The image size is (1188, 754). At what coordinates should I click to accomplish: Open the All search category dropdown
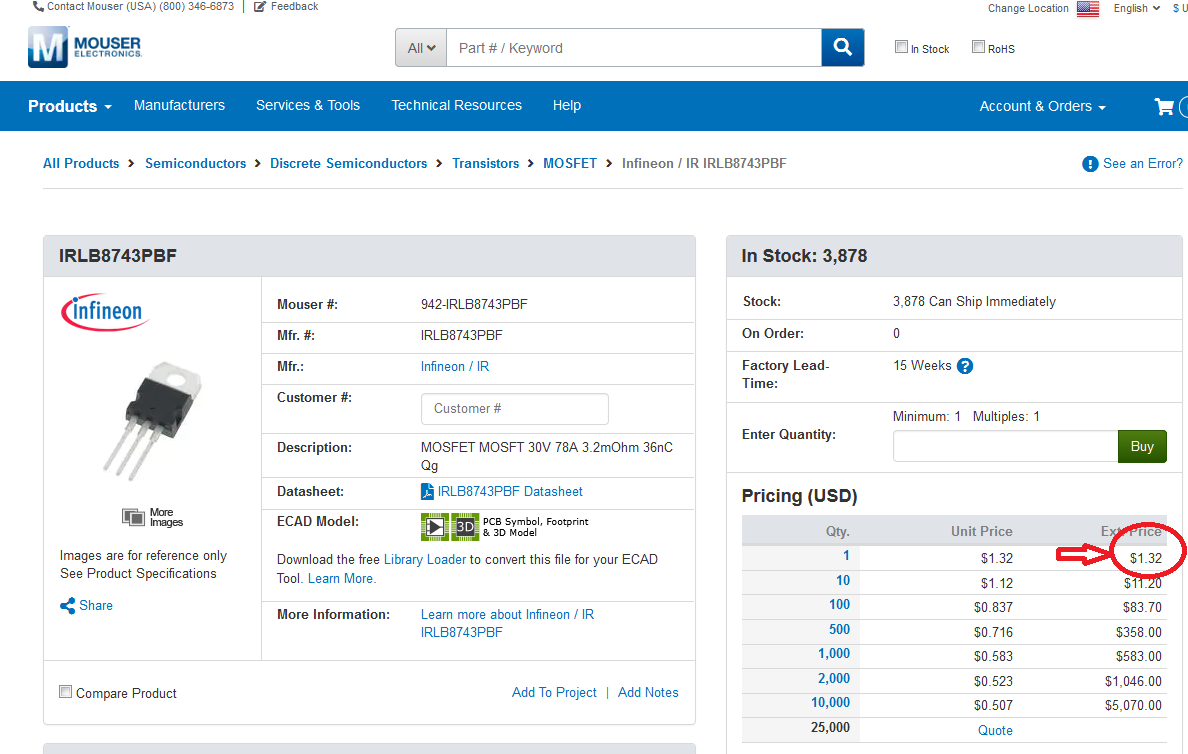tap(421, 48)
